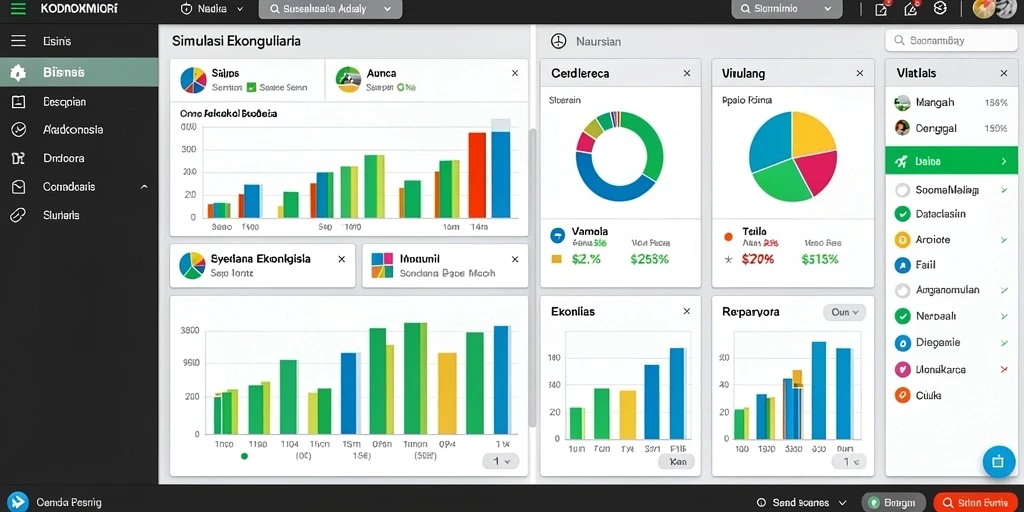The height and width of the screenshot is (512, 1024).
Task: Click the blue arrow icon beside Cernda Pesnig
Action: (18, 502)
